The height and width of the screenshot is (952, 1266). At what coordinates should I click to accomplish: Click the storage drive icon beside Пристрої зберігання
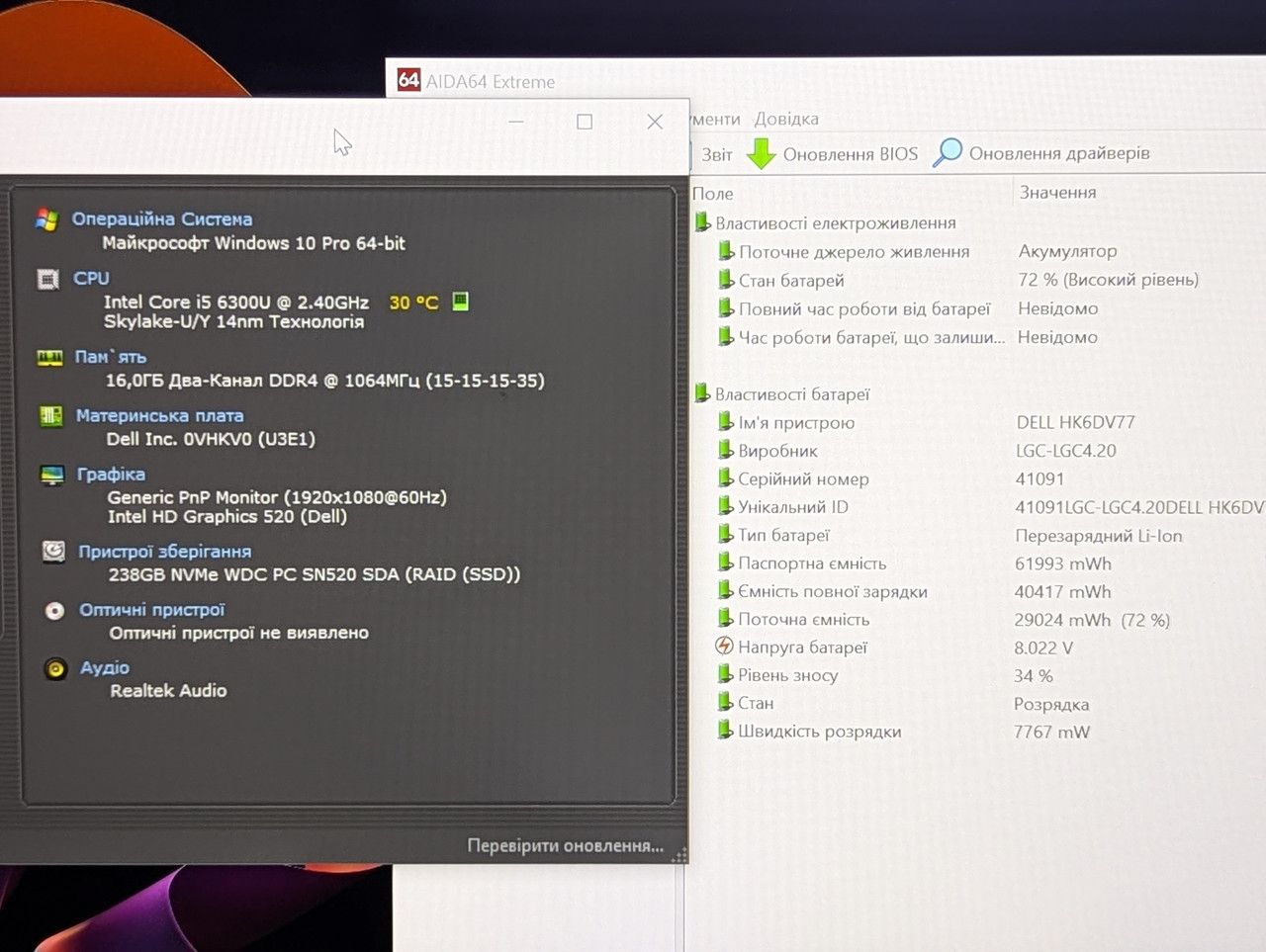click(x=53, y=552)
